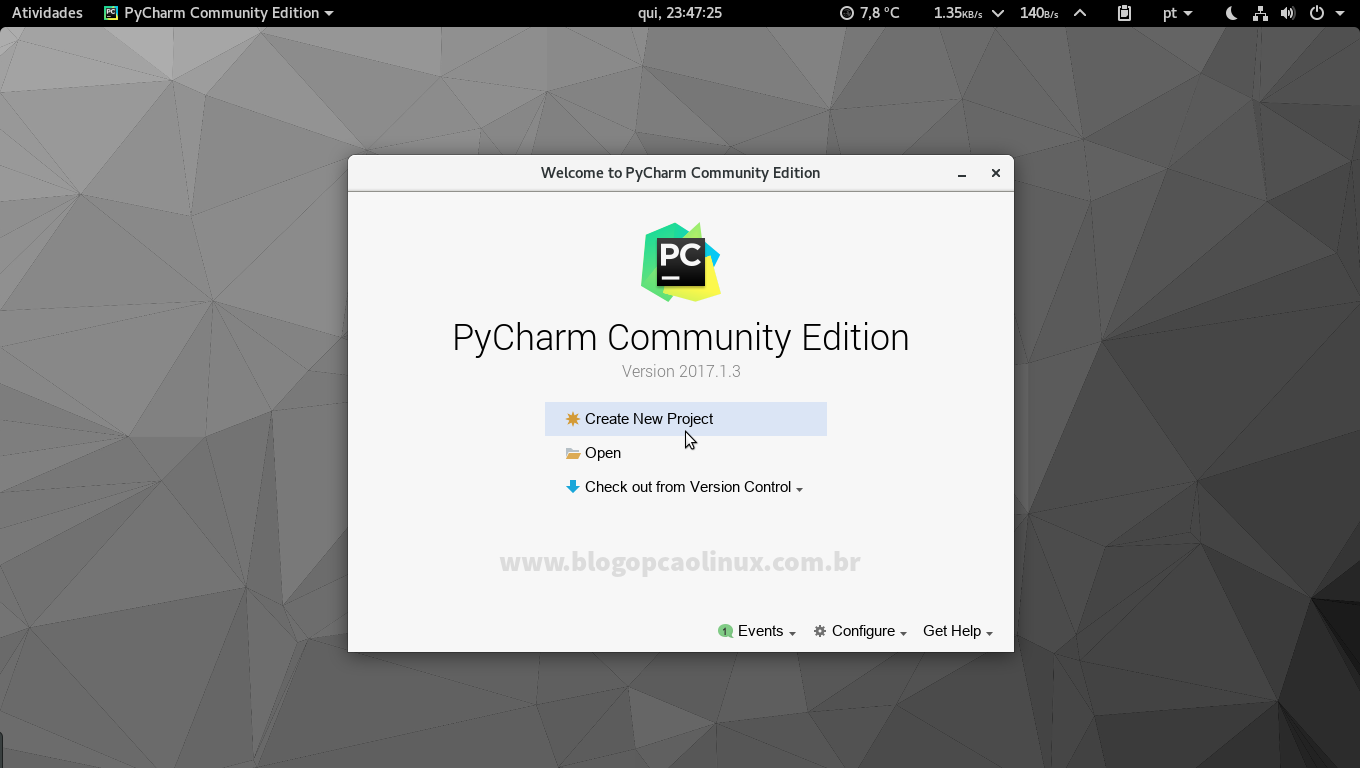Click the gear icon beside Configure
This screenshot has width=1360, height=768.
tap(820, 631)
